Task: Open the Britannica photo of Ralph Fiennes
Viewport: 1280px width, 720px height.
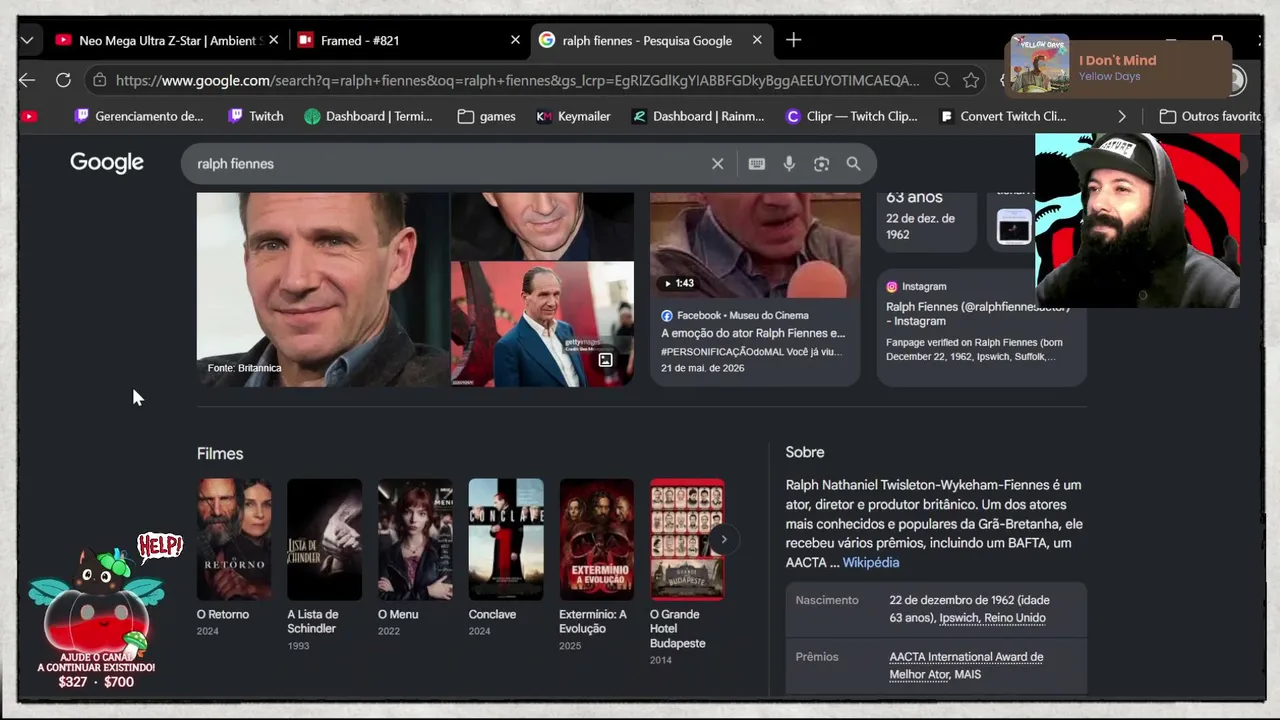Action: point(322,289)
